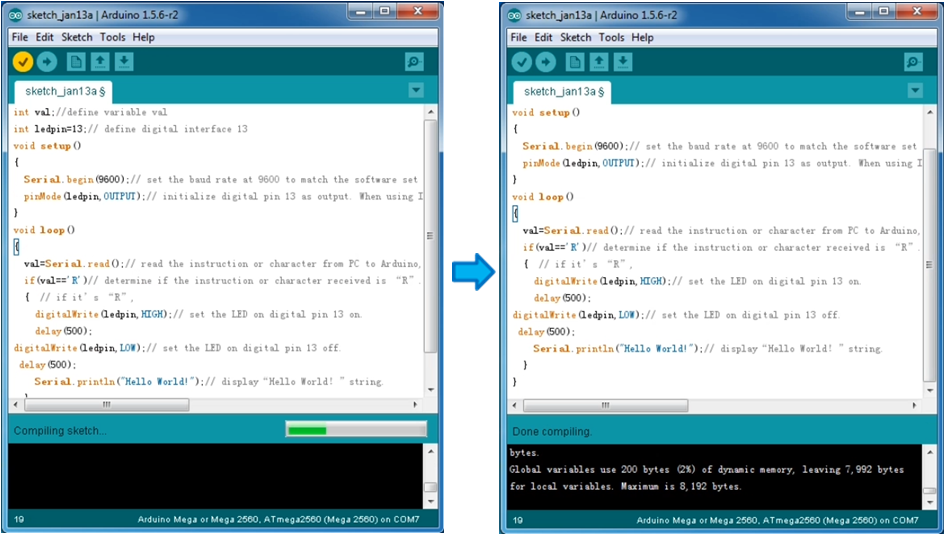Click 'Global variables use 200 bytes' console line
The image size is (945, 534).
[x=706, y=470]
